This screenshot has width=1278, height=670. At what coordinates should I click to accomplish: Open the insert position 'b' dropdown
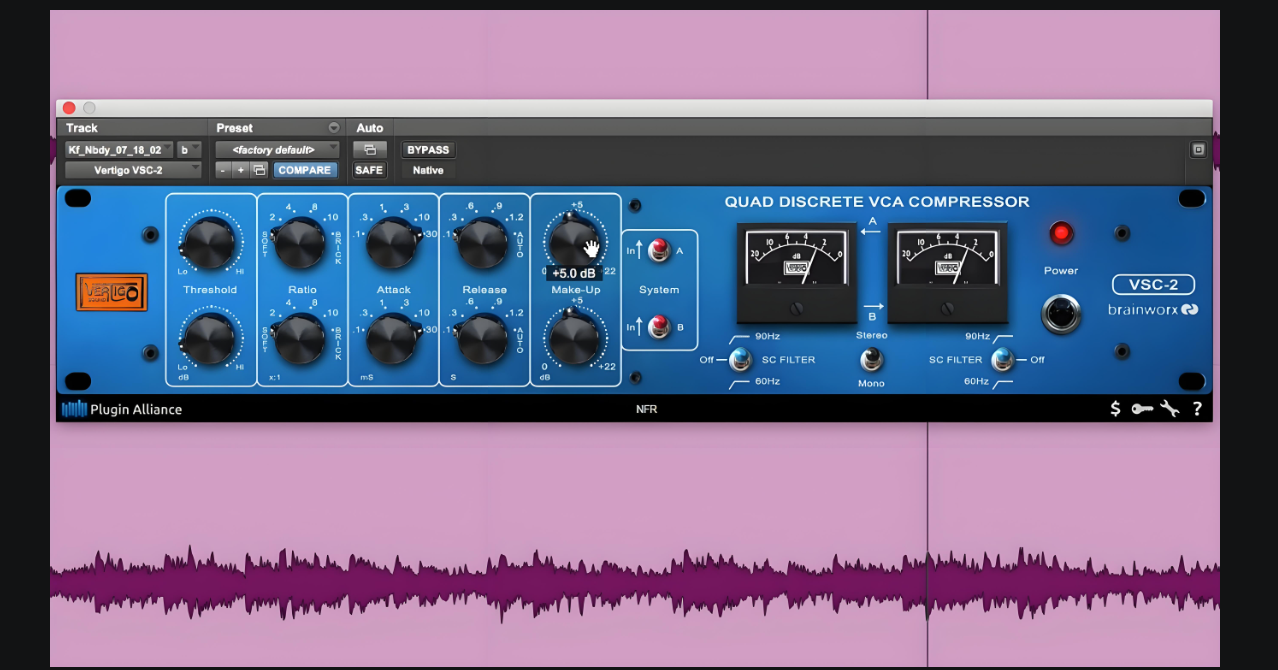(189, 150)
